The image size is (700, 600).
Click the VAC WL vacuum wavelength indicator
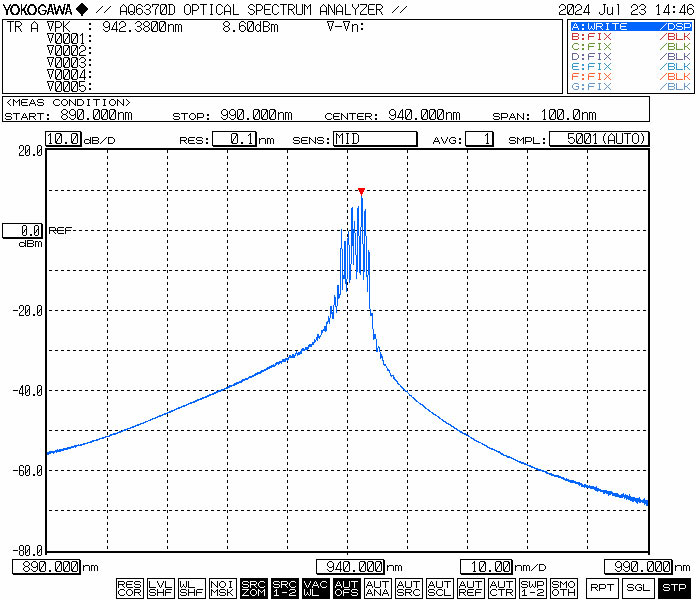(316, 588)
